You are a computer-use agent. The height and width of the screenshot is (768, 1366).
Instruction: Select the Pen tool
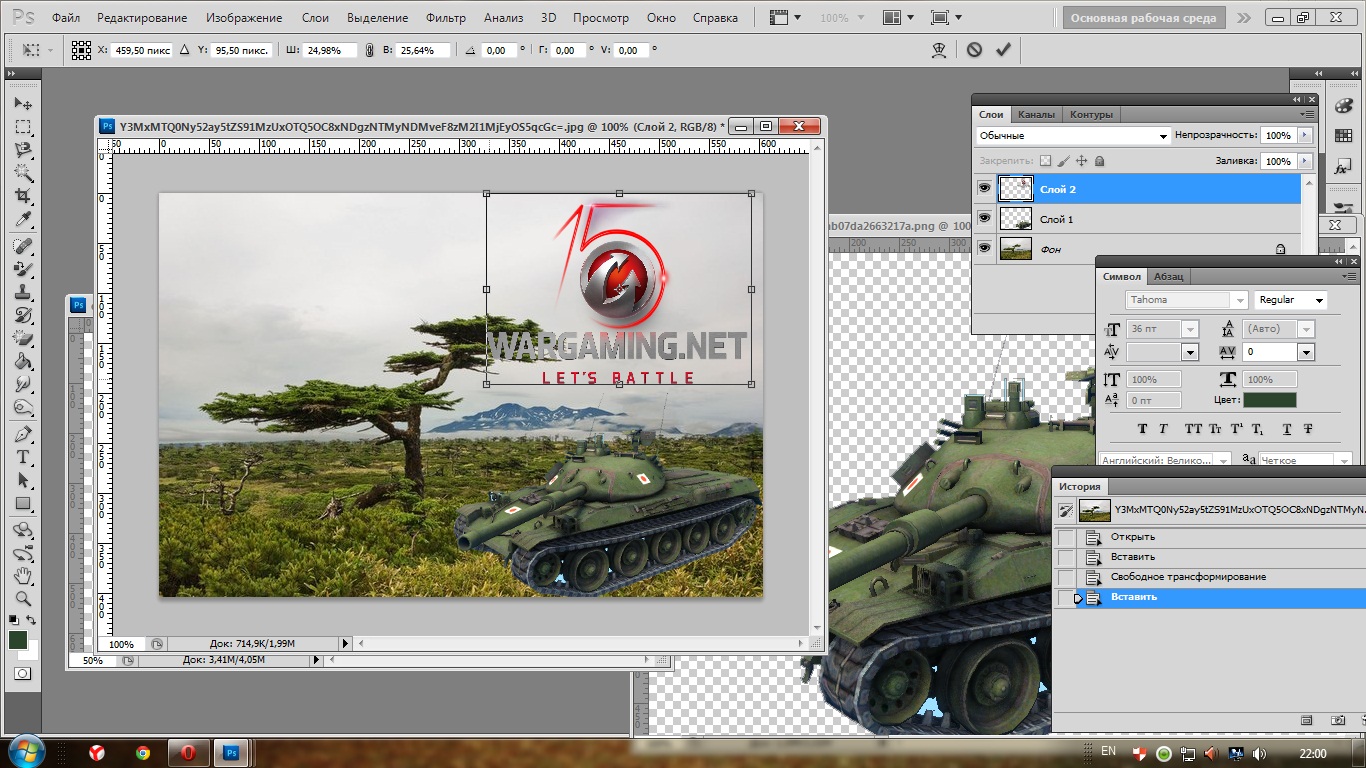coord(23,435)
